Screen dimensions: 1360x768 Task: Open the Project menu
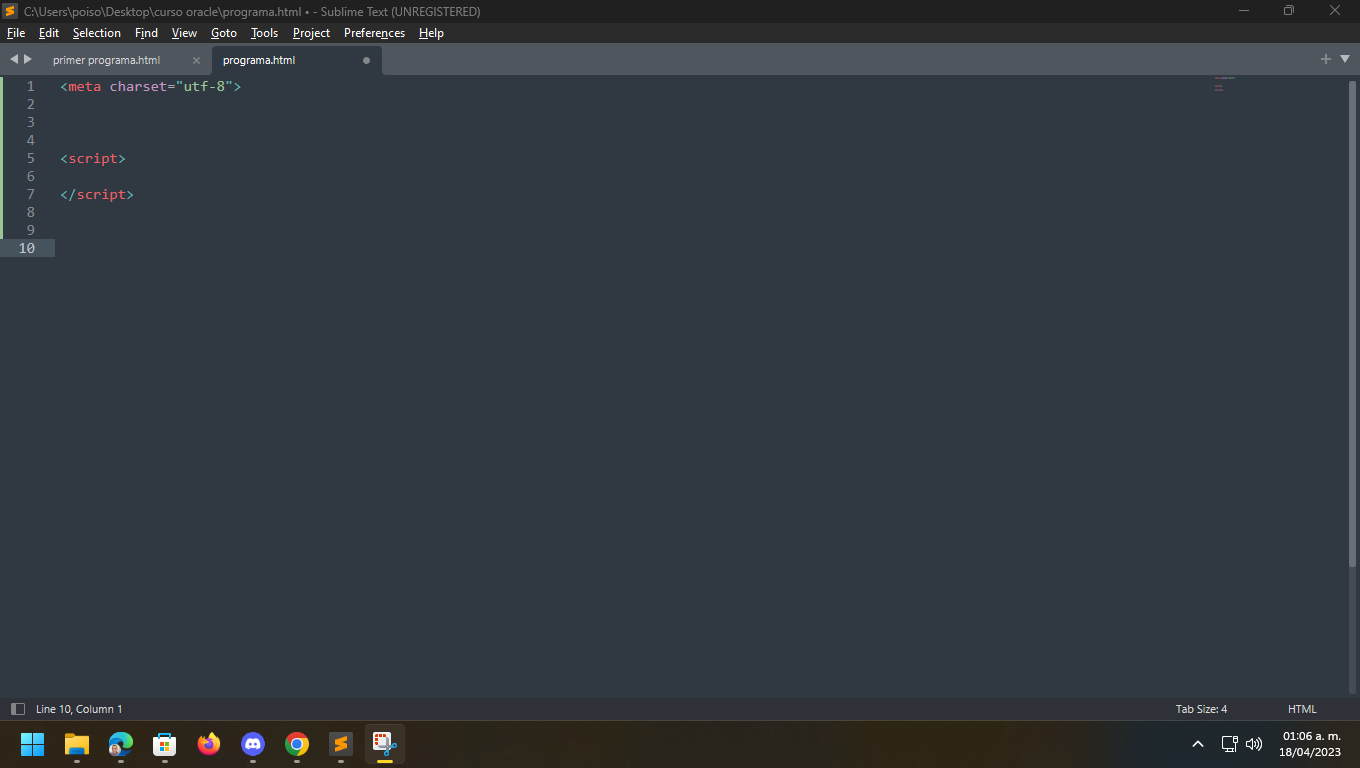point(311,33)
